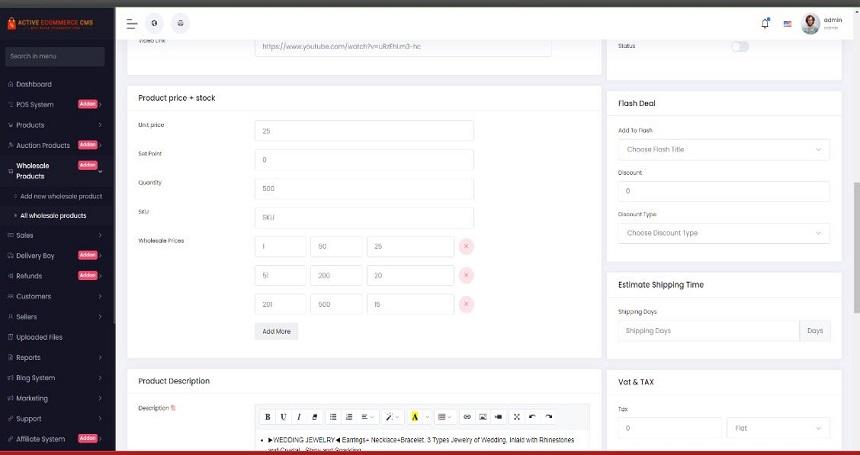This screenshot has height=455, width=860.
Task: Click the Active Ecommerce CMS logo
Action: tap(50, 24)
